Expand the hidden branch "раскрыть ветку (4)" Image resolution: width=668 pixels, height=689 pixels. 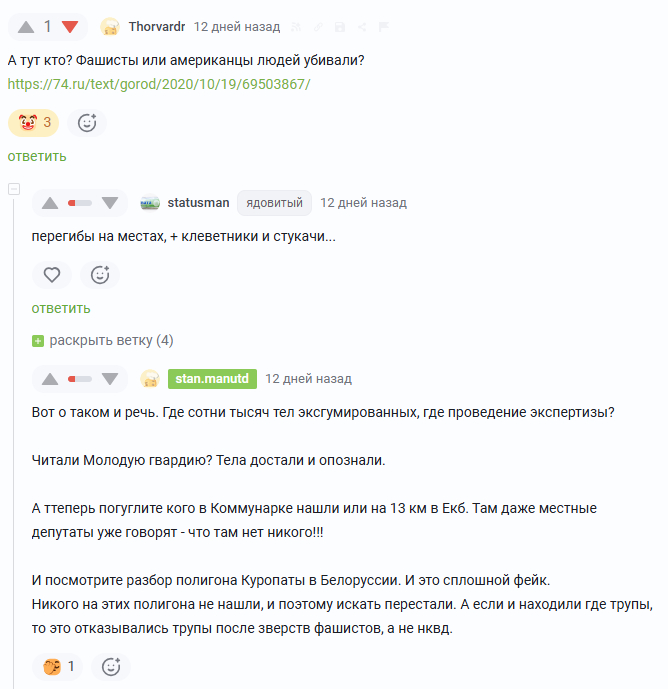point(103,340)
